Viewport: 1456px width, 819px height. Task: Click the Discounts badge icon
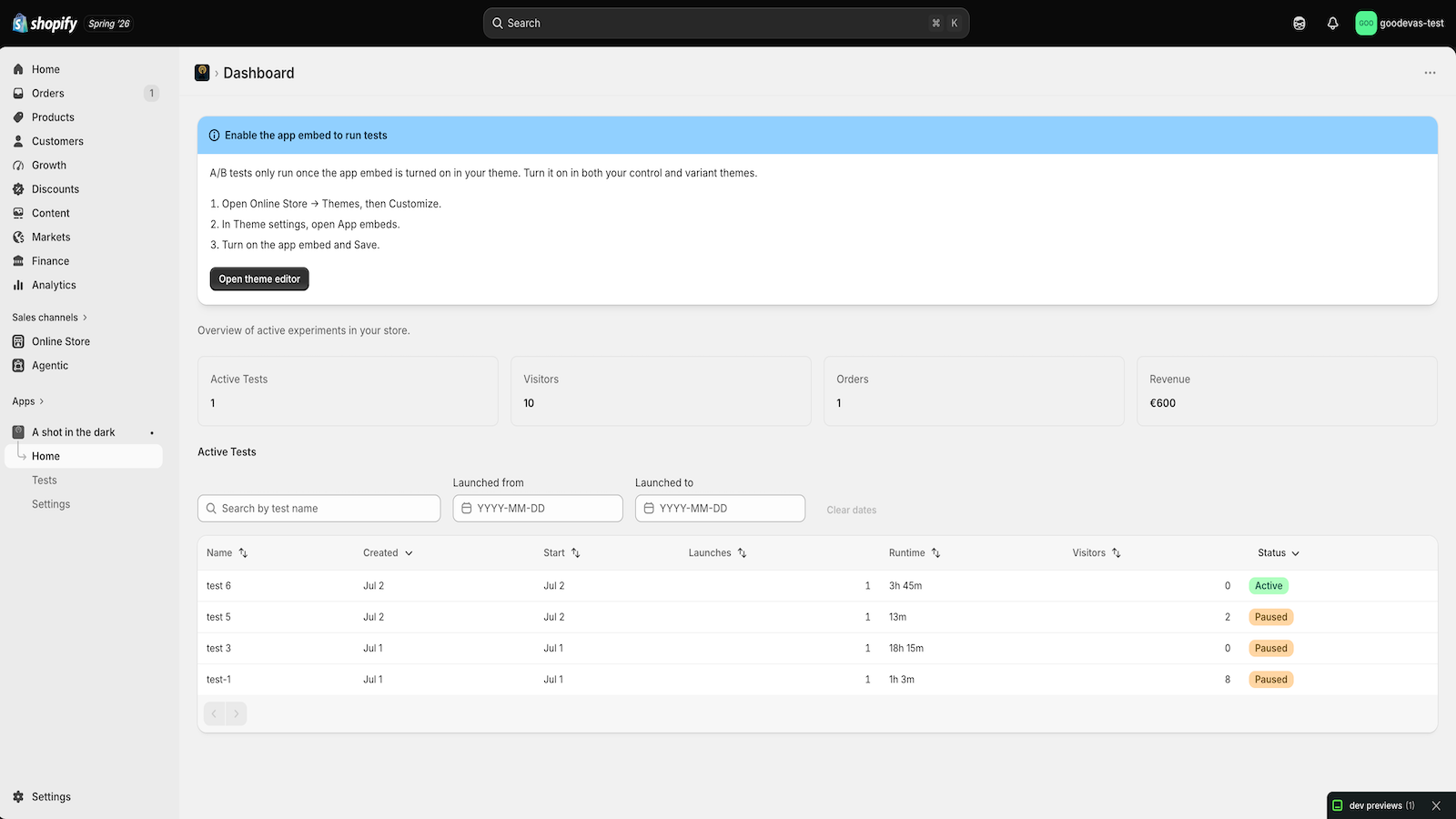point(18,189)
